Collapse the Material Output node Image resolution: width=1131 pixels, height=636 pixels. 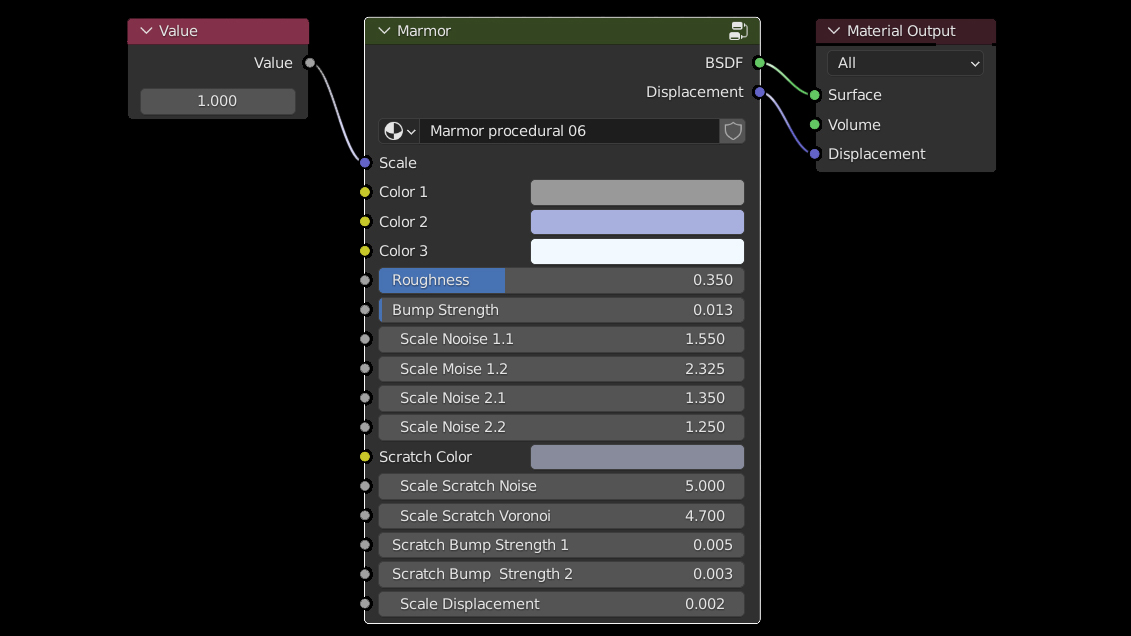pyautogui.click(x=833, y=31)
